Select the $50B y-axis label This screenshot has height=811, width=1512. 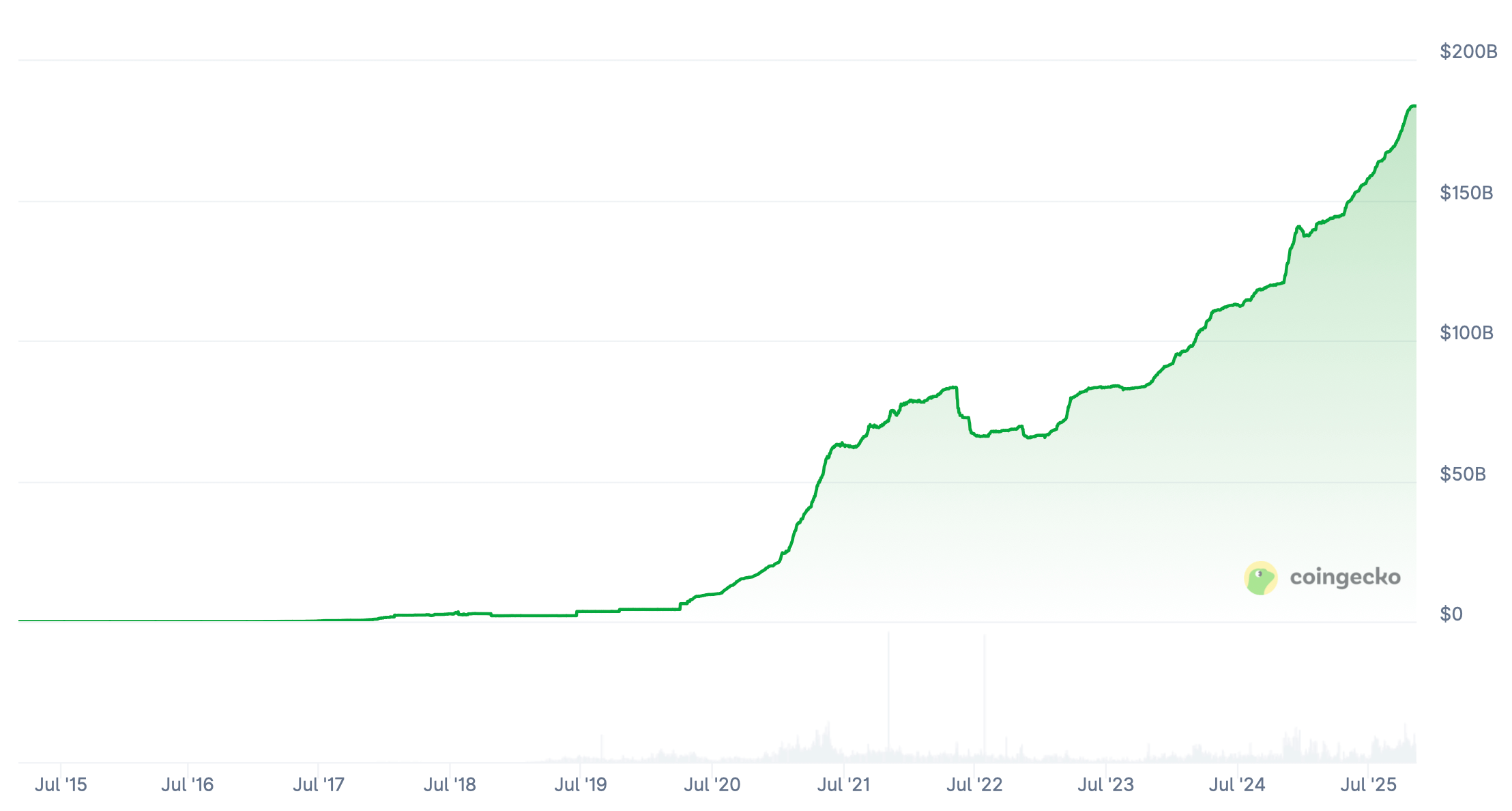click(x=1463, y=474)
